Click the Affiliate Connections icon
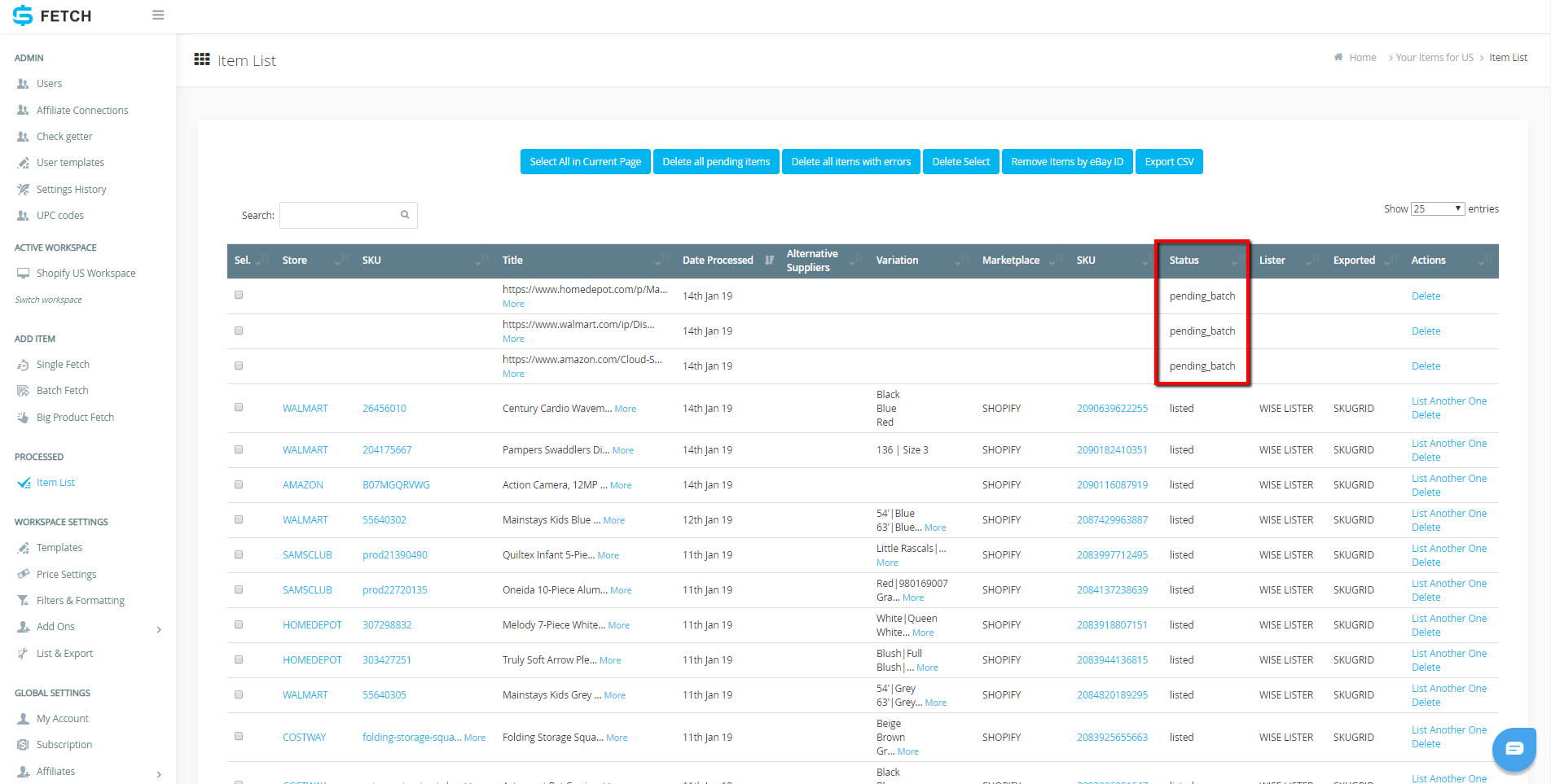This screenshot has width=1551, height=784. (23, 110)
